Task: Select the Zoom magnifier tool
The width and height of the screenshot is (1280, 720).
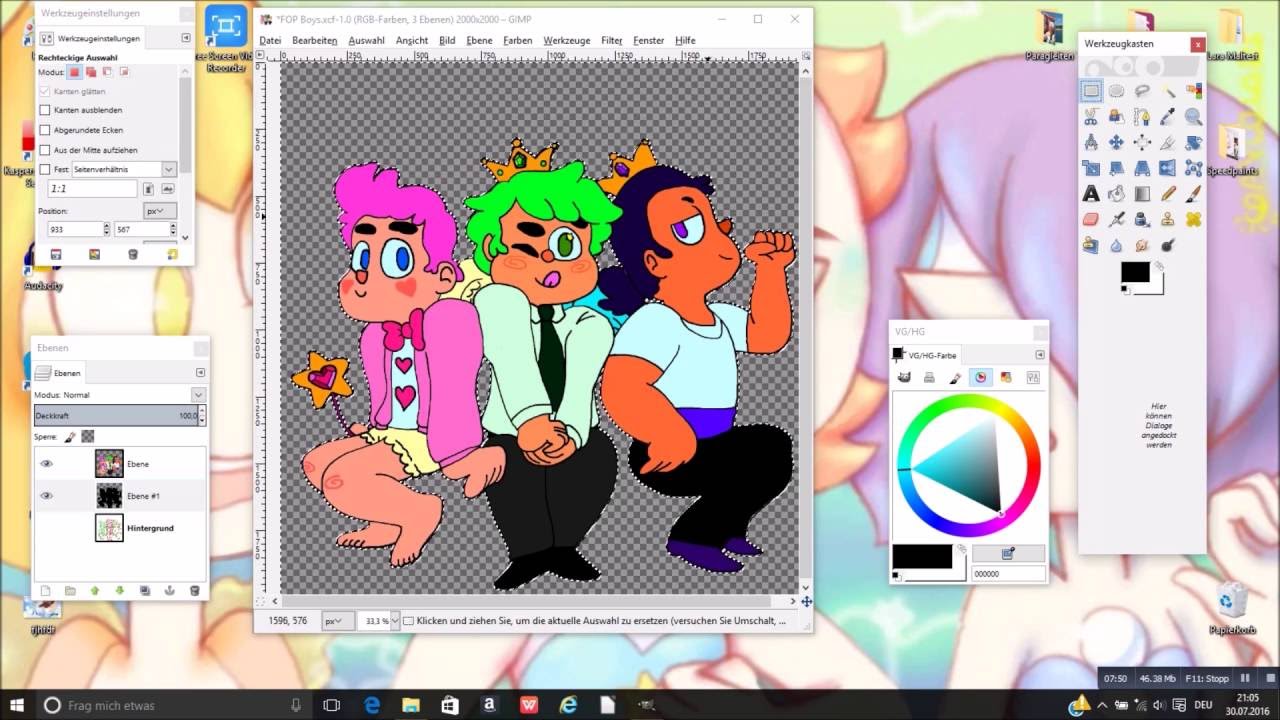Action: [x=1193, y=117]
